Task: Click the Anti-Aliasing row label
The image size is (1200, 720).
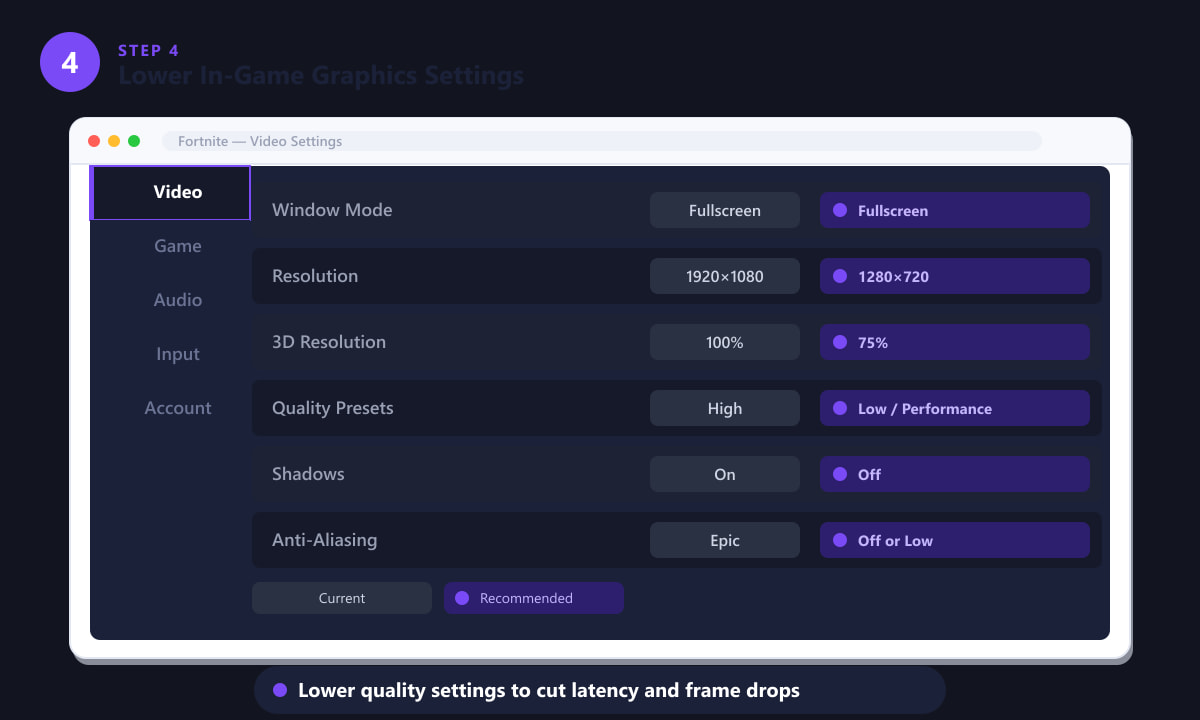Action: pyautogui.click(x=325, y=540)
